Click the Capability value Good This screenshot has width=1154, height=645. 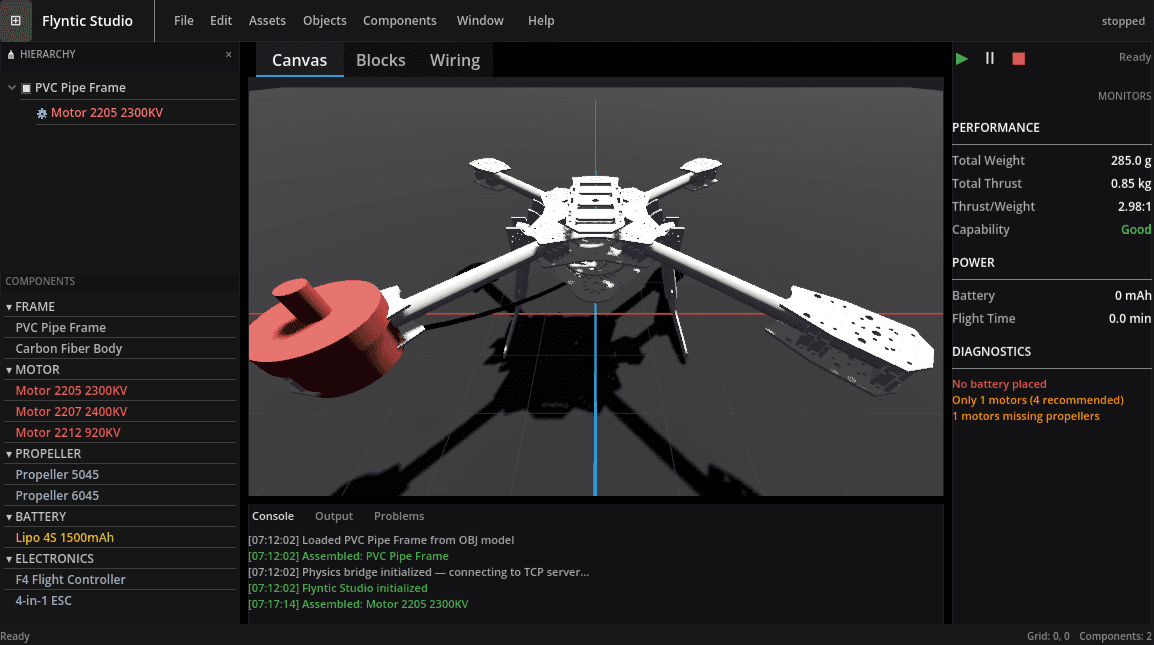coord(1136,230)
